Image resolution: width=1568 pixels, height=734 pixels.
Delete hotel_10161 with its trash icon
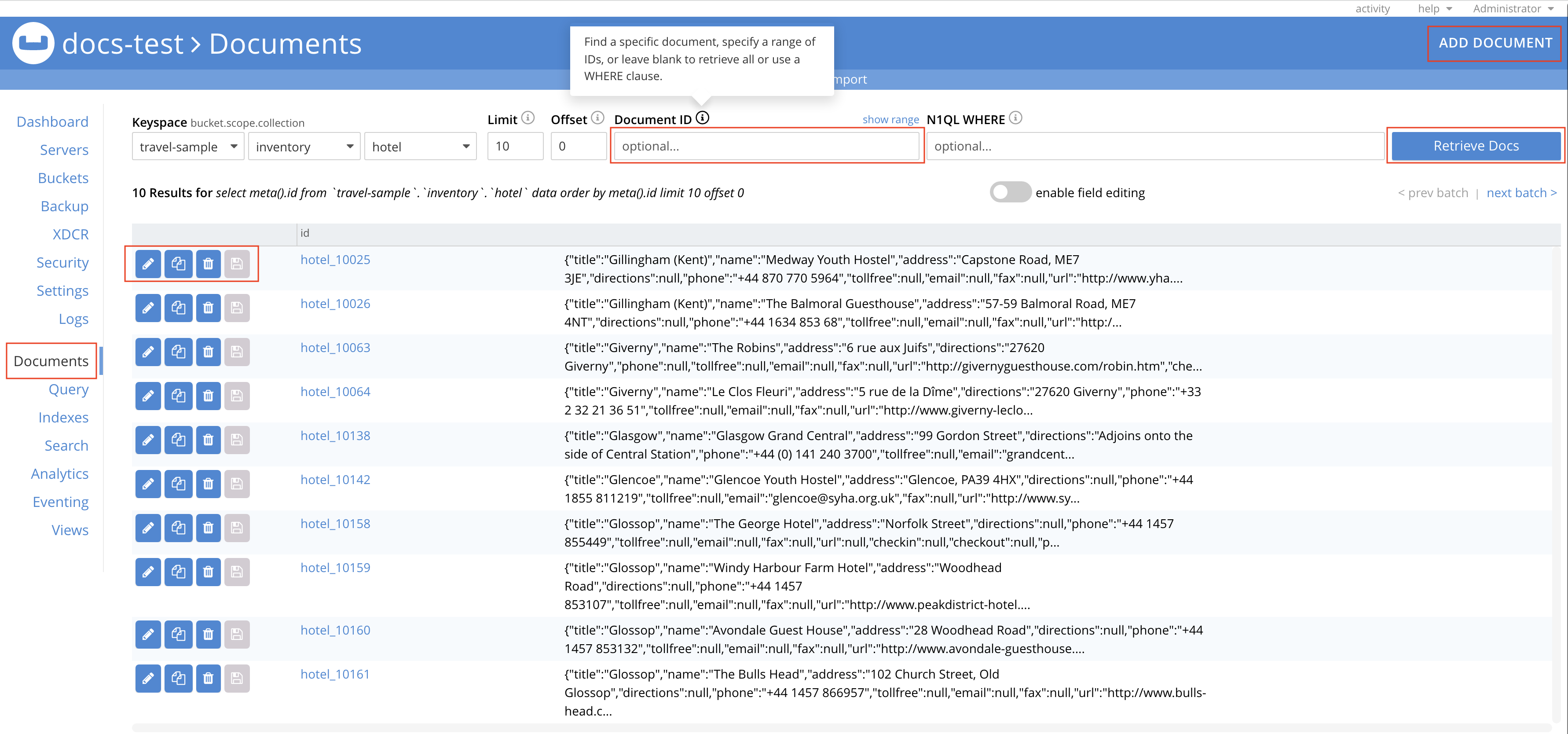[208, 678]
